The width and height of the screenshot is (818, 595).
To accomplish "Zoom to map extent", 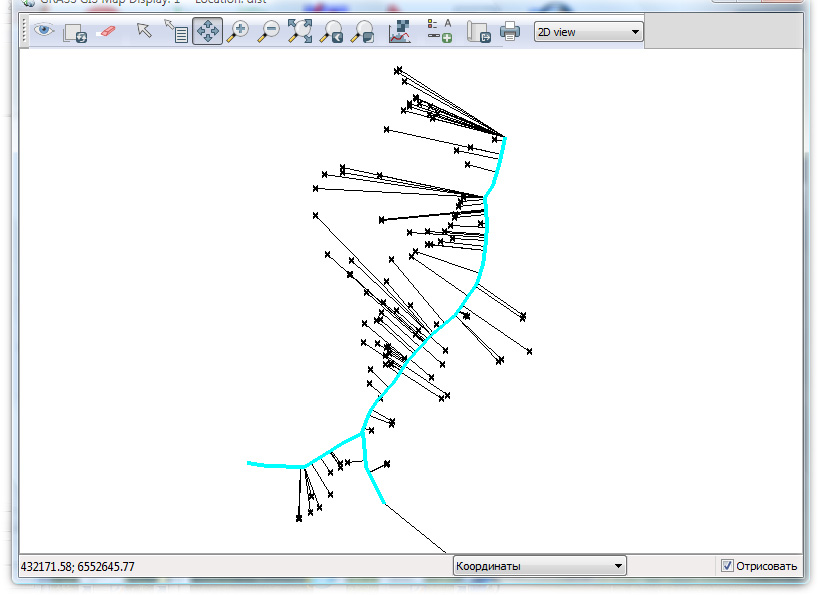I will [300, 31].
